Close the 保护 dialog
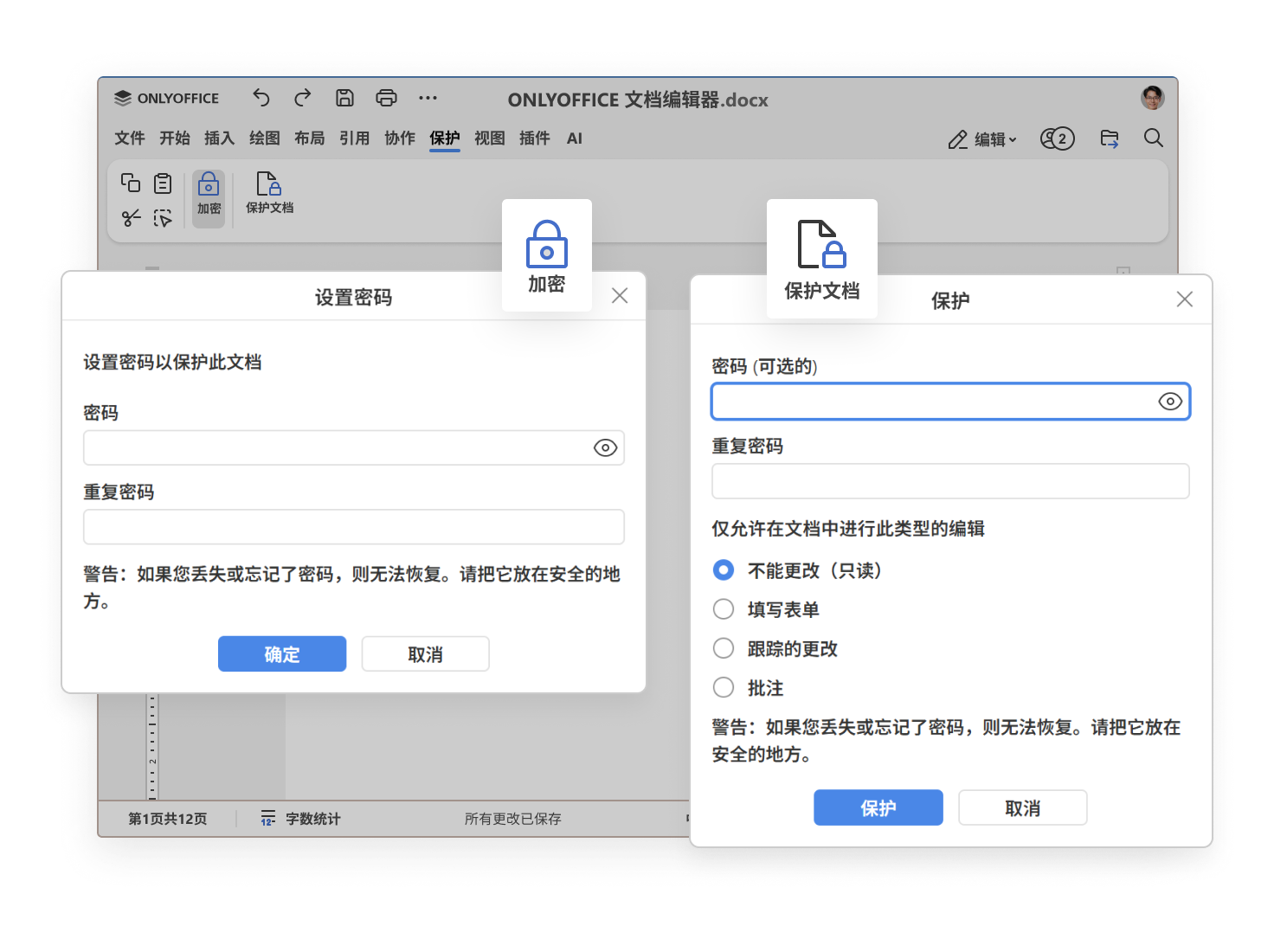 (1185, 299)
